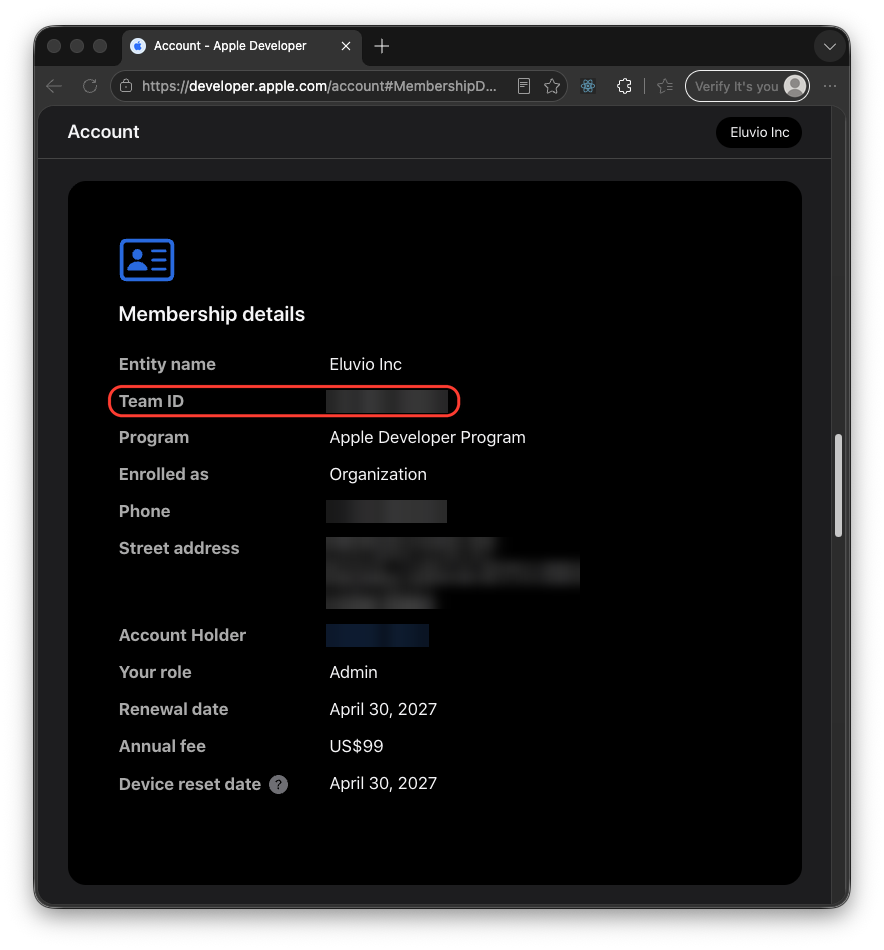The width and height of the screenshot is (884, 950).
Task: Click the membership card icon
Action: tap(147, 260)
